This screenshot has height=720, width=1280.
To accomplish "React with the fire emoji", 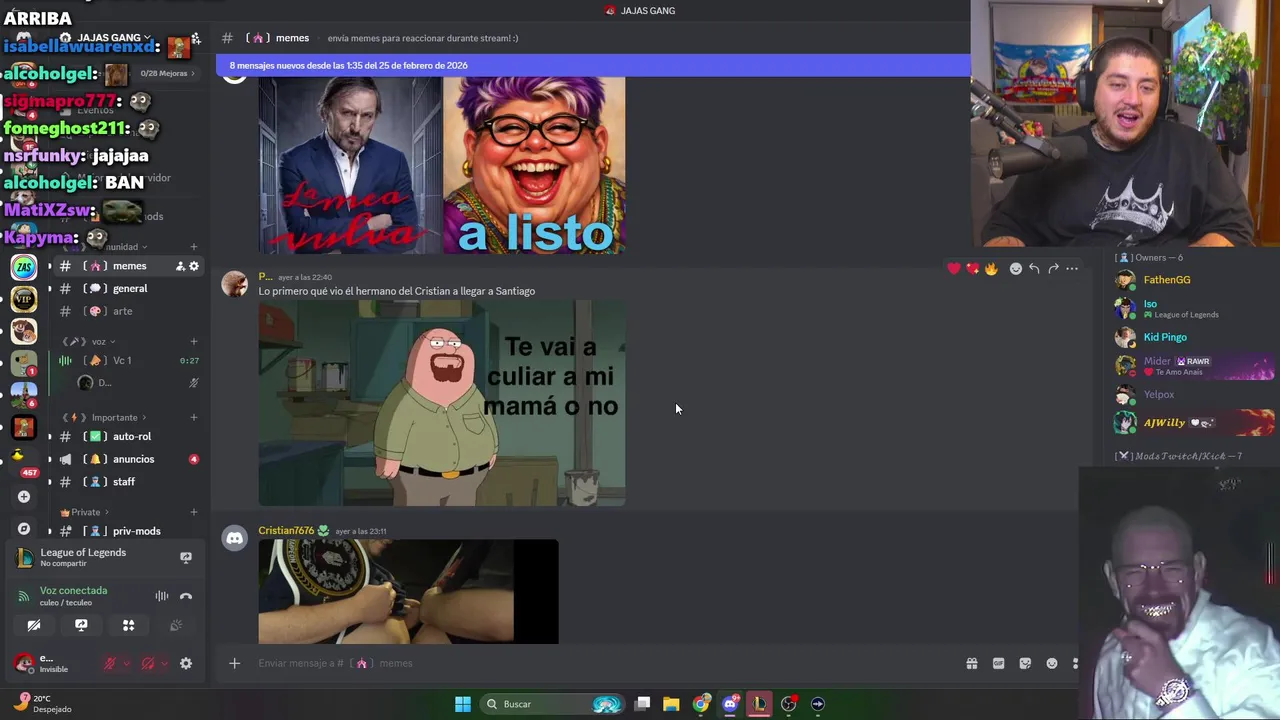I will (991, 268).
